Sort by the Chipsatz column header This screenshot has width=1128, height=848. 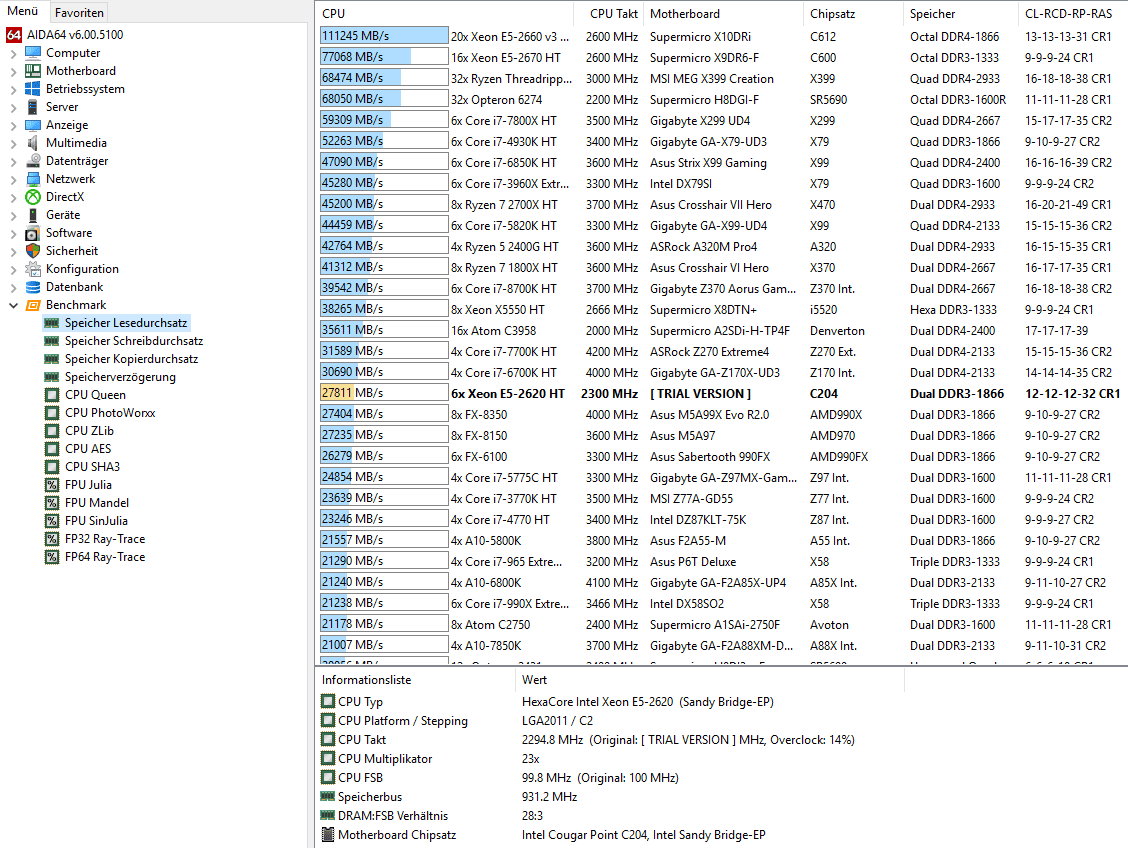(853, 14)
